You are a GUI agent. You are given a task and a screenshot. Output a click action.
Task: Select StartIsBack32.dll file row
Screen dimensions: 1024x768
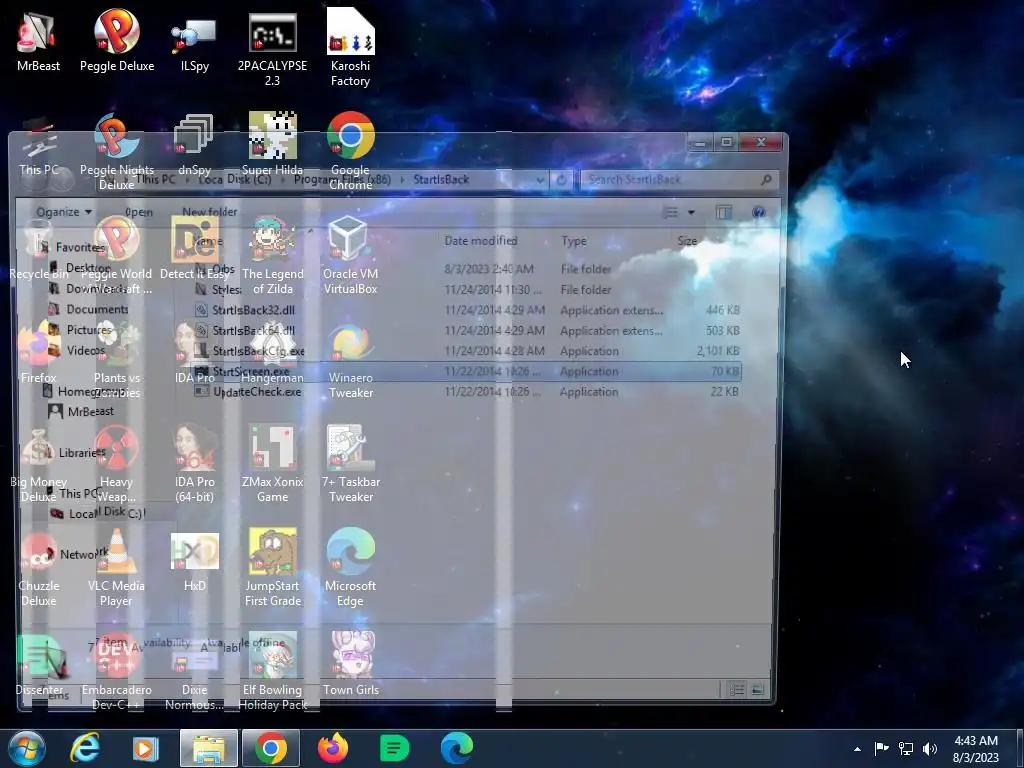pyautogui.click(x=467, y=310)
